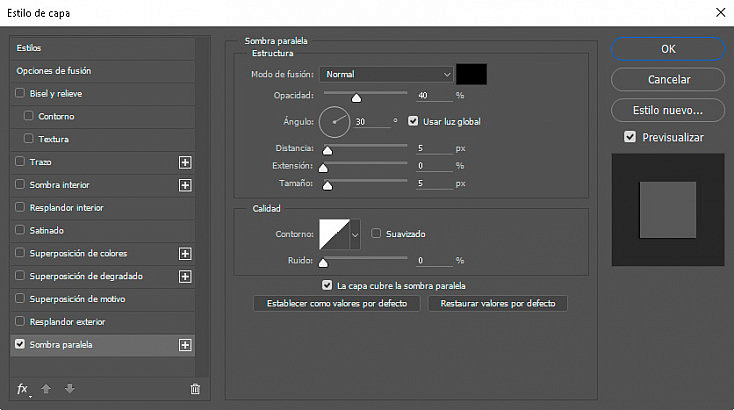Open the Modo de fusión dropdown

point(387,74)
